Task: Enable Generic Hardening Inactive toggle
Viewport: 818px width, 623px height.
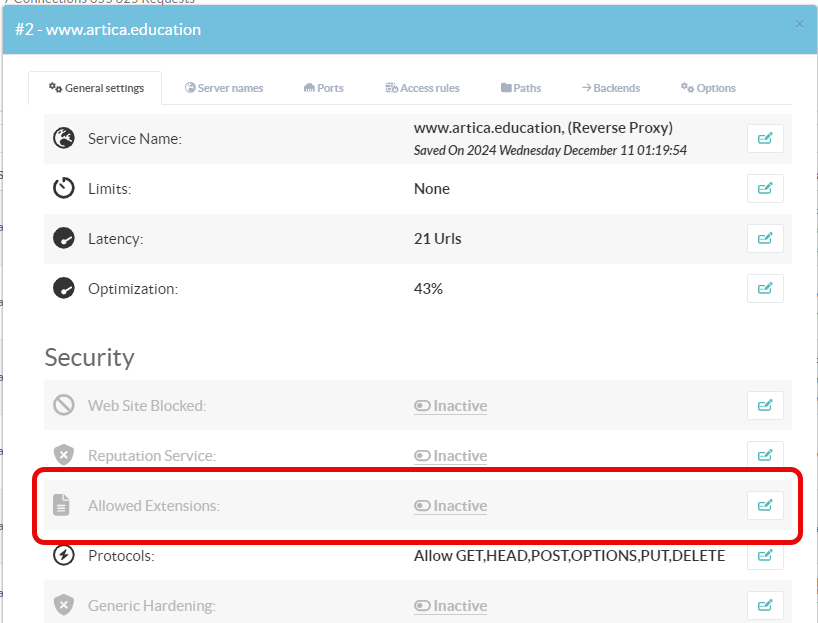Action: click(x=451, y=606)
